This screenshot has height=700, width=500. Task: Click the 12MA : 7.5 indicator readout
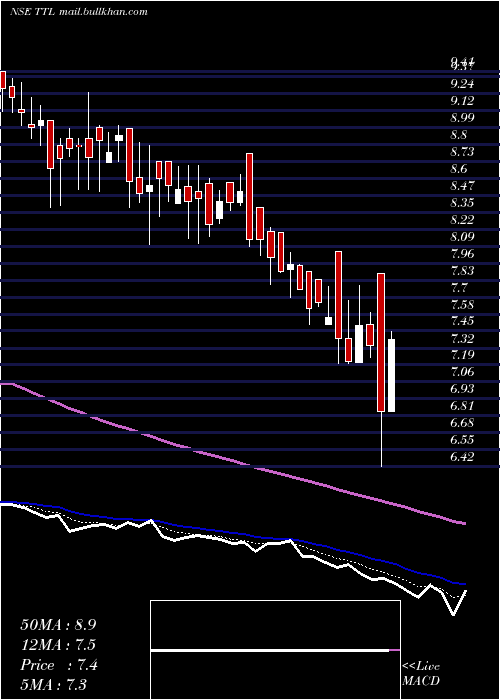tap(58, 645)
